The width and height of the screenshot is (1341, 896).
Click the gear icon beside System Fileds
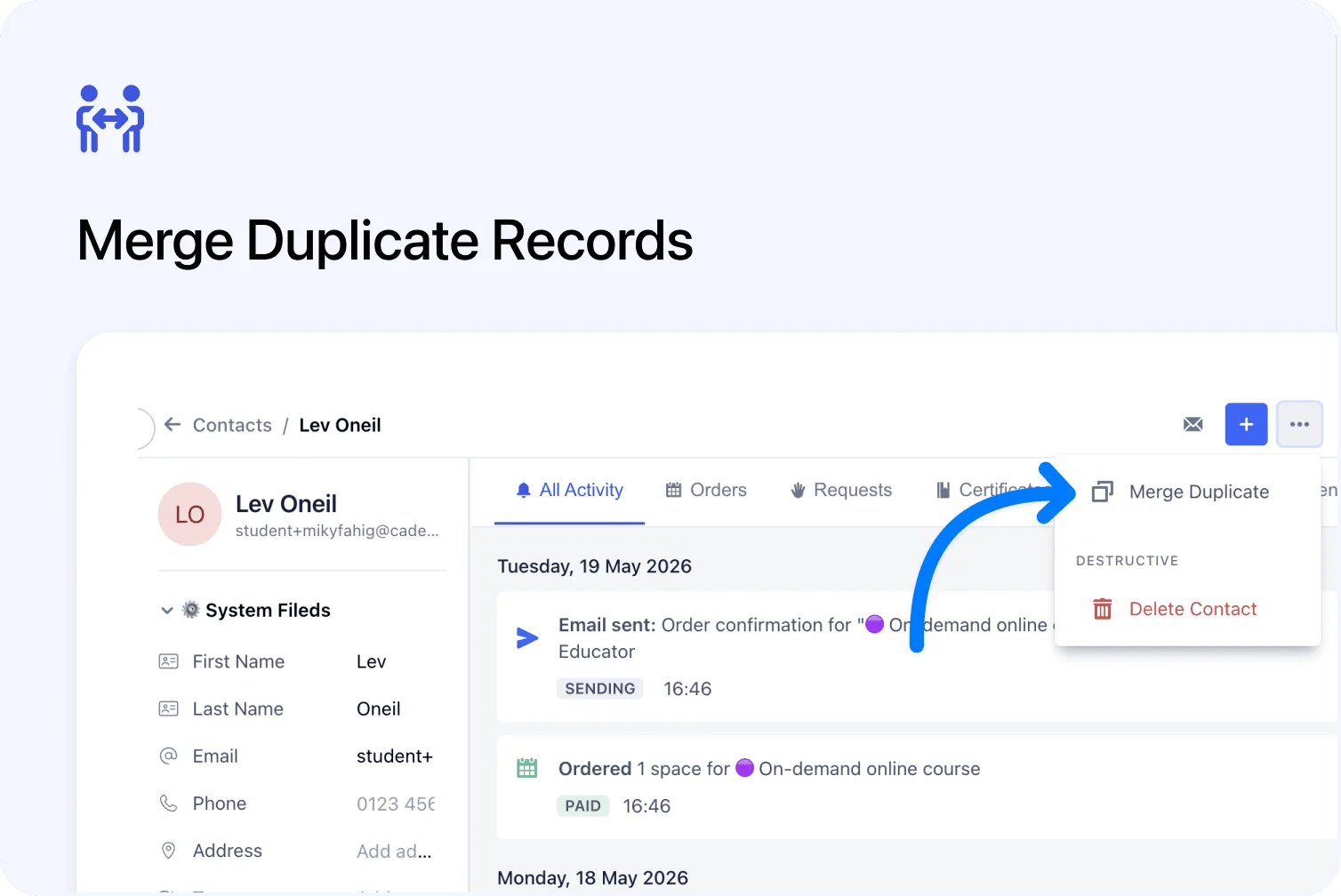tap(190, 609)
